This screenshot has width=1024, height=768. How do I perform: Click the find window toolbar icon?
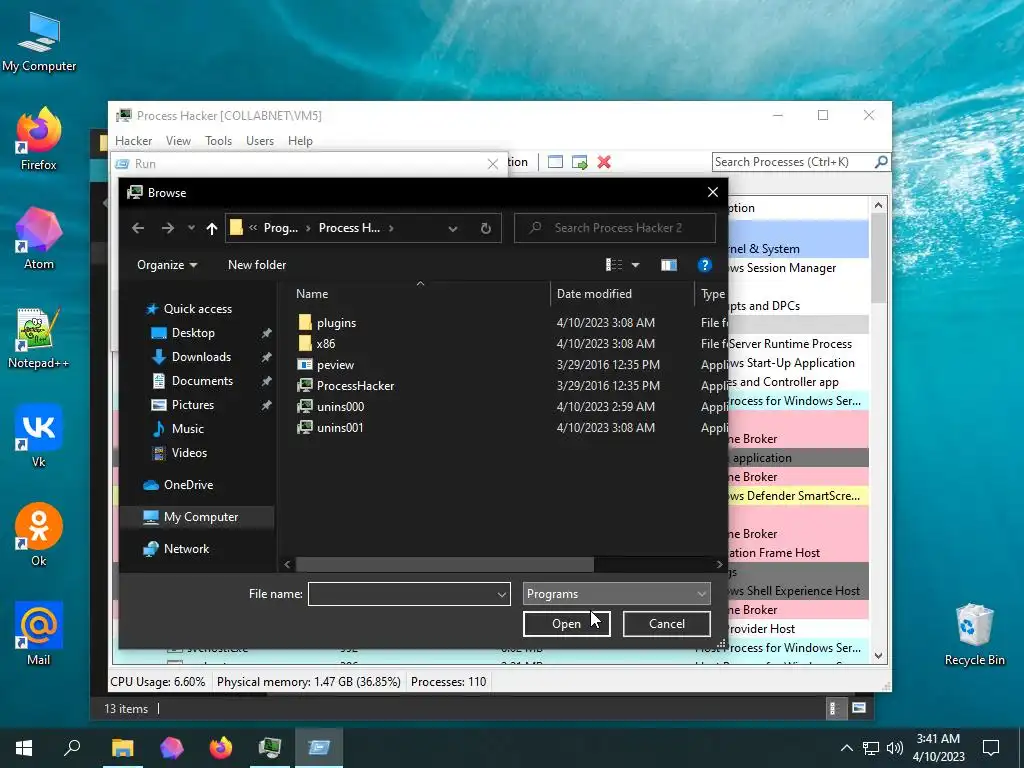coord(555,162)
